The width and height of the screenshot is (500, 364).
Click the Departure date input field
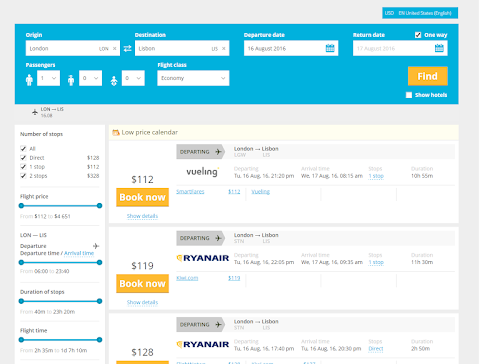291,48
